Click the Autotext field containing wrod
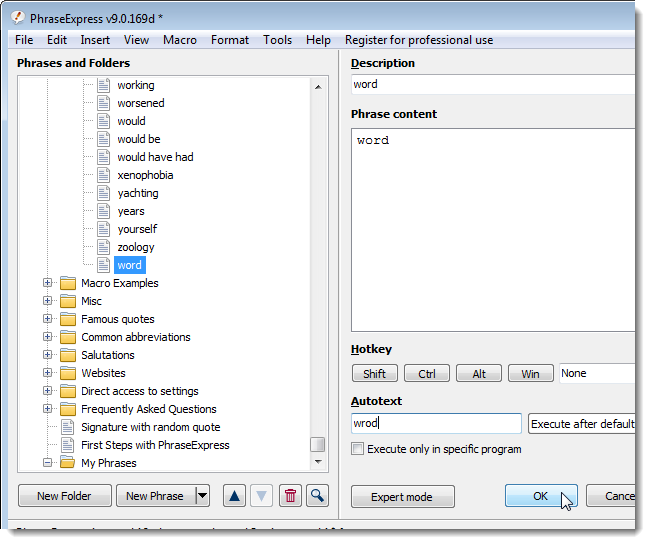Image resolution: width=650 pixels, height=544 pixels. pos(436,423)
